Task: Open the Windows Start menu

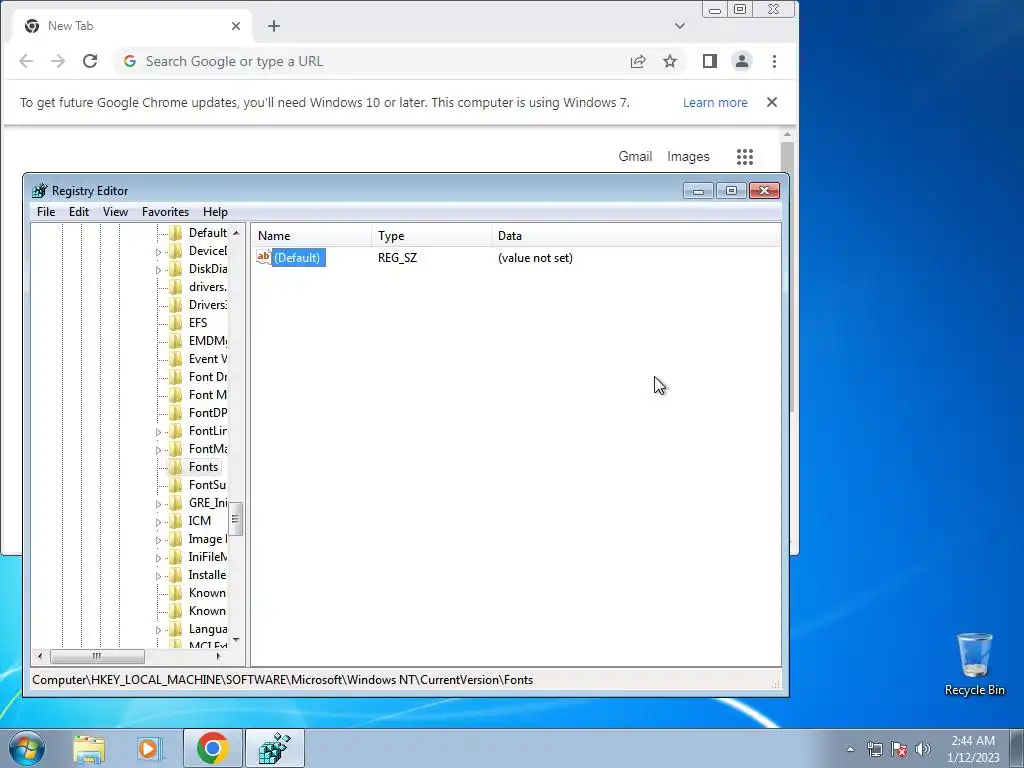Action: (26, 748)
